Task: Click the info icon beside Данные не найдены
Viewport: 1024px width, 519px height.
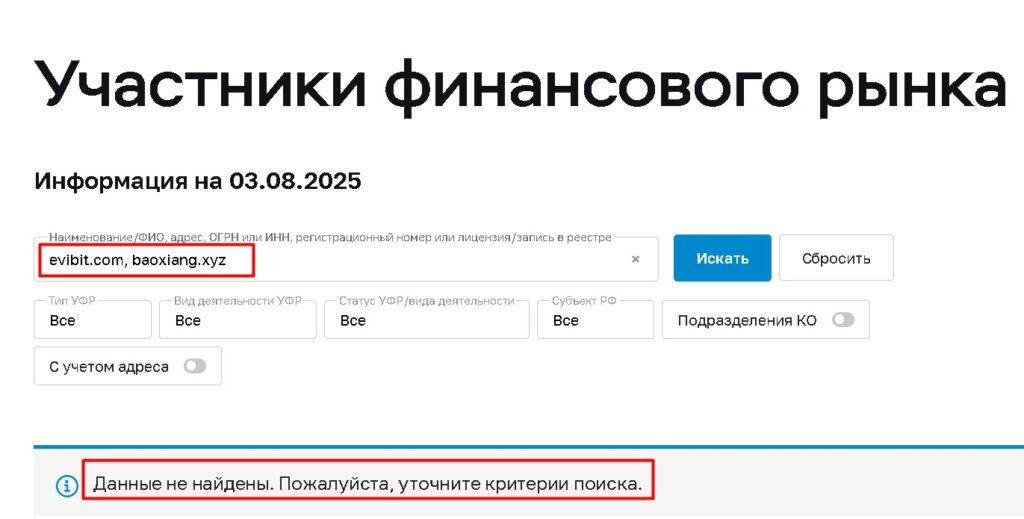Action: (x=67, y=485)
